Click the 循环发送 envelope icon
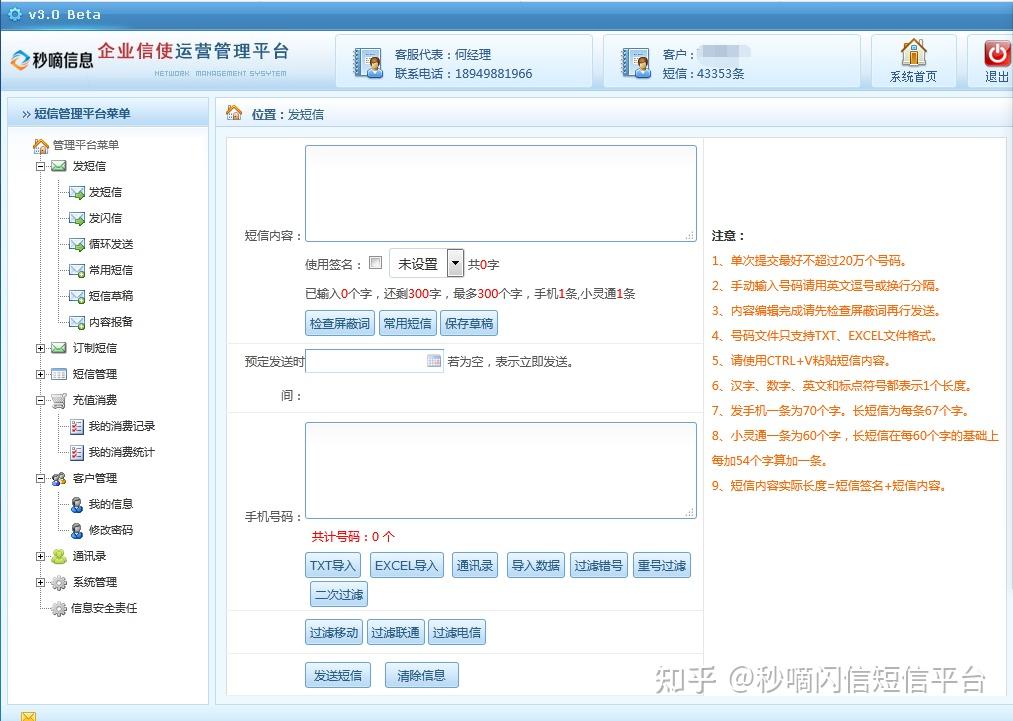This screenshot has height=721, width=1013. pyautogui.click(x=77, y=244)
